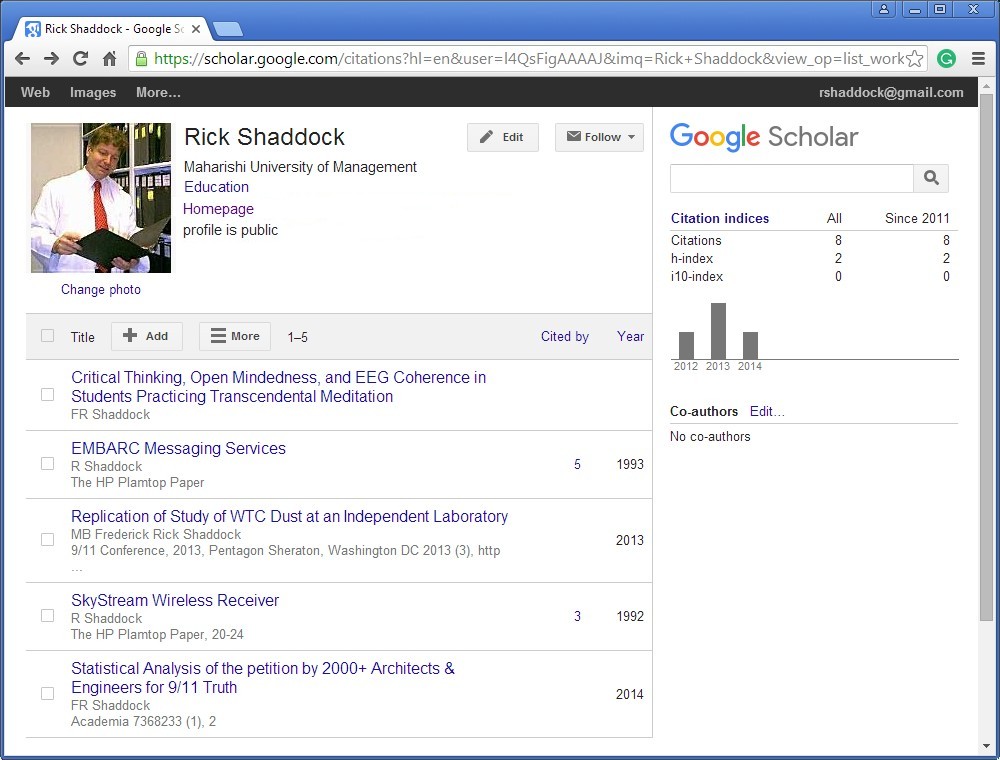Open the Education link
Screen dimensions: 1000x760
pyautogui.click(x=216, y=187)
